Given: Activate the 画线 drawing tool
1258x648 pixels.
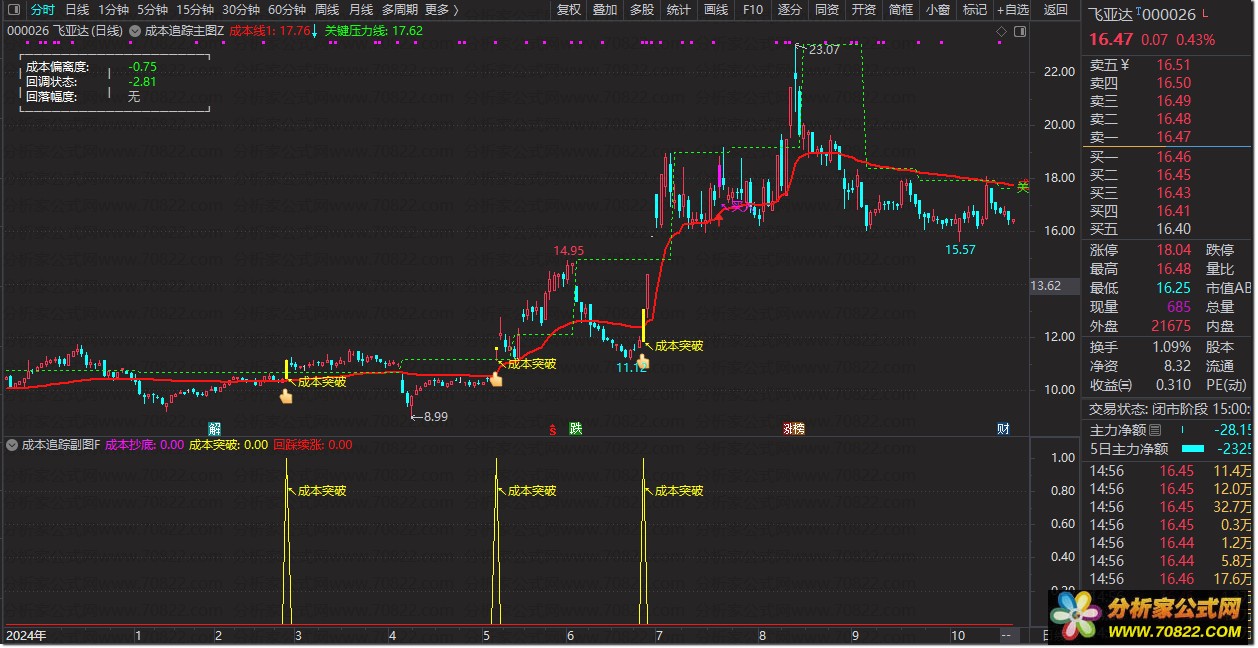Looking at the screenshot, I should pos(716,10).
